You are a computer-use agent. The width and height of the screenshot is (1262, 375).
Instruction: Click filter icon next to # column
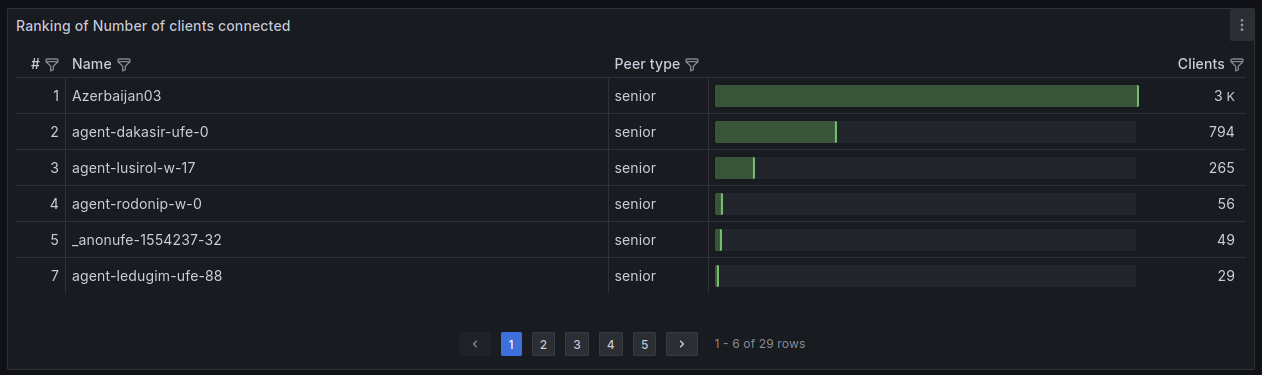(52, 64)
